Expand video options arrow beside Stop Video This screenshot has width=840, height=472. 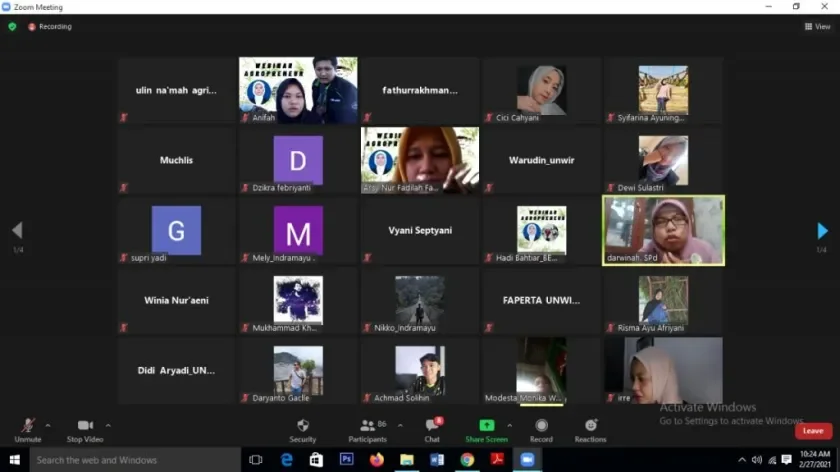(108, 425)
